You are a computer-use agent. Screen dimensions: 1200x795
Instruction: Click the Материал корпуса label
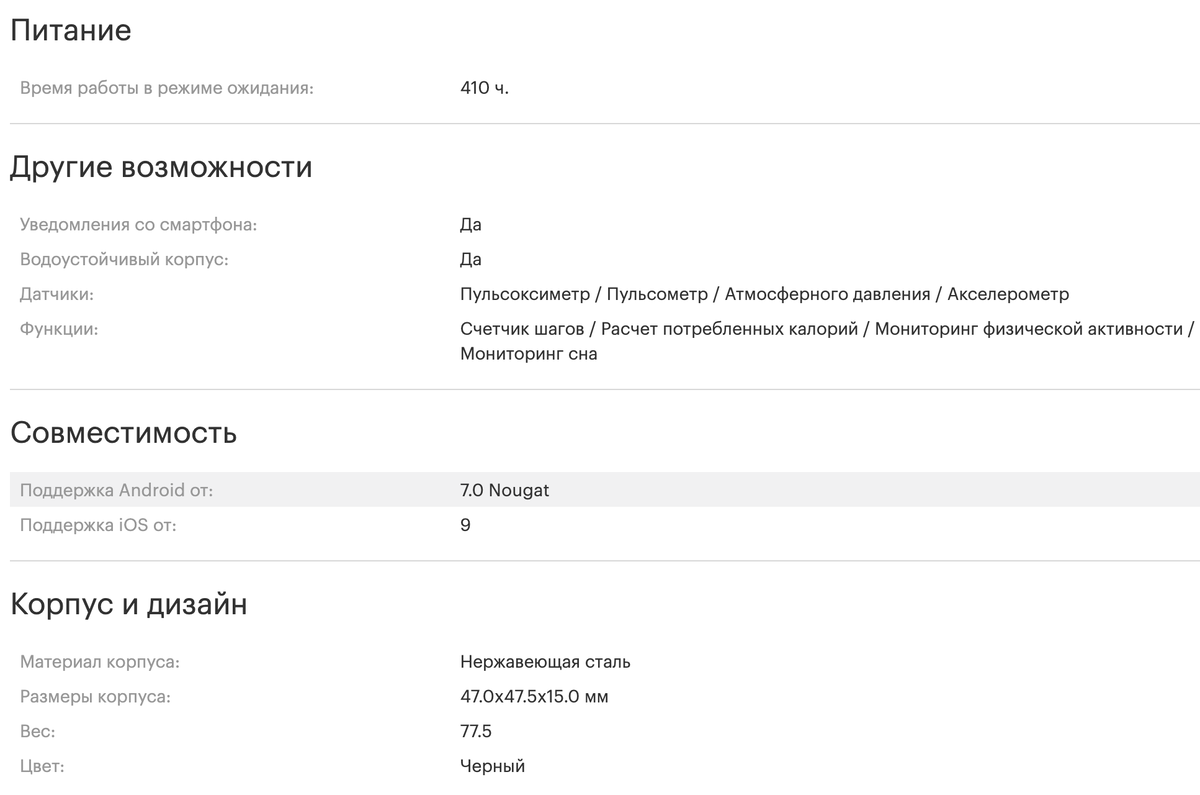100,662
